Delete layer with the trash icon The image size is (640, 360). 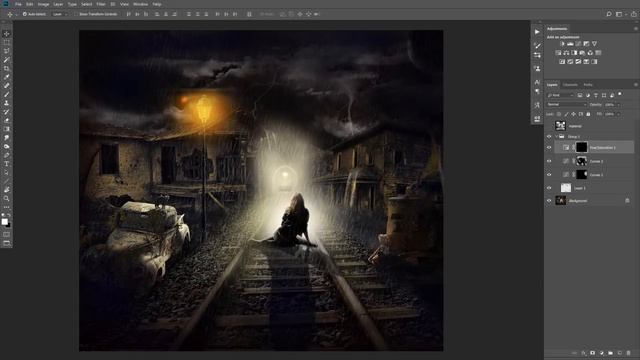(x=629, y=353)
